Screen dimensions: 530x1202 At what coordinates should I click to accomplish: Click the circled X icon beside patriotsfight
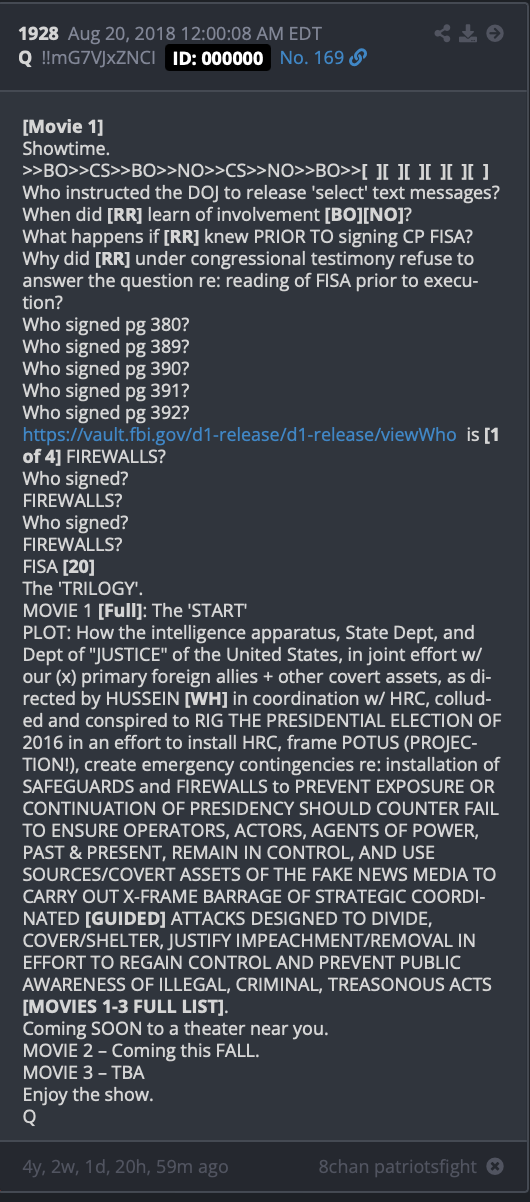[x=495, y=1166]
